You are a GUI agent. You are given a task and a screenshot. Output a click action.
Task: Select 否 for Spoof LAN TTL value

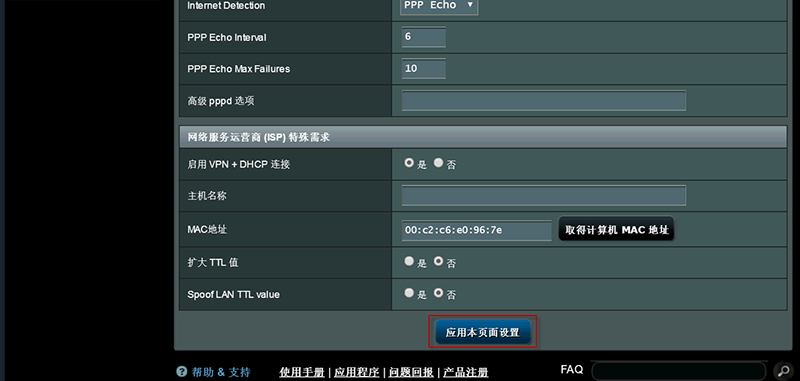(x=439, y=293)
